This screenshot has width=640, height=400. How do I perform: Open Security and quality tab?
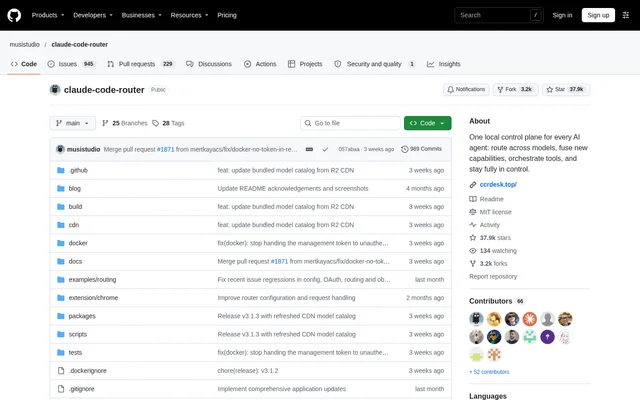click(x=374, y=64)
